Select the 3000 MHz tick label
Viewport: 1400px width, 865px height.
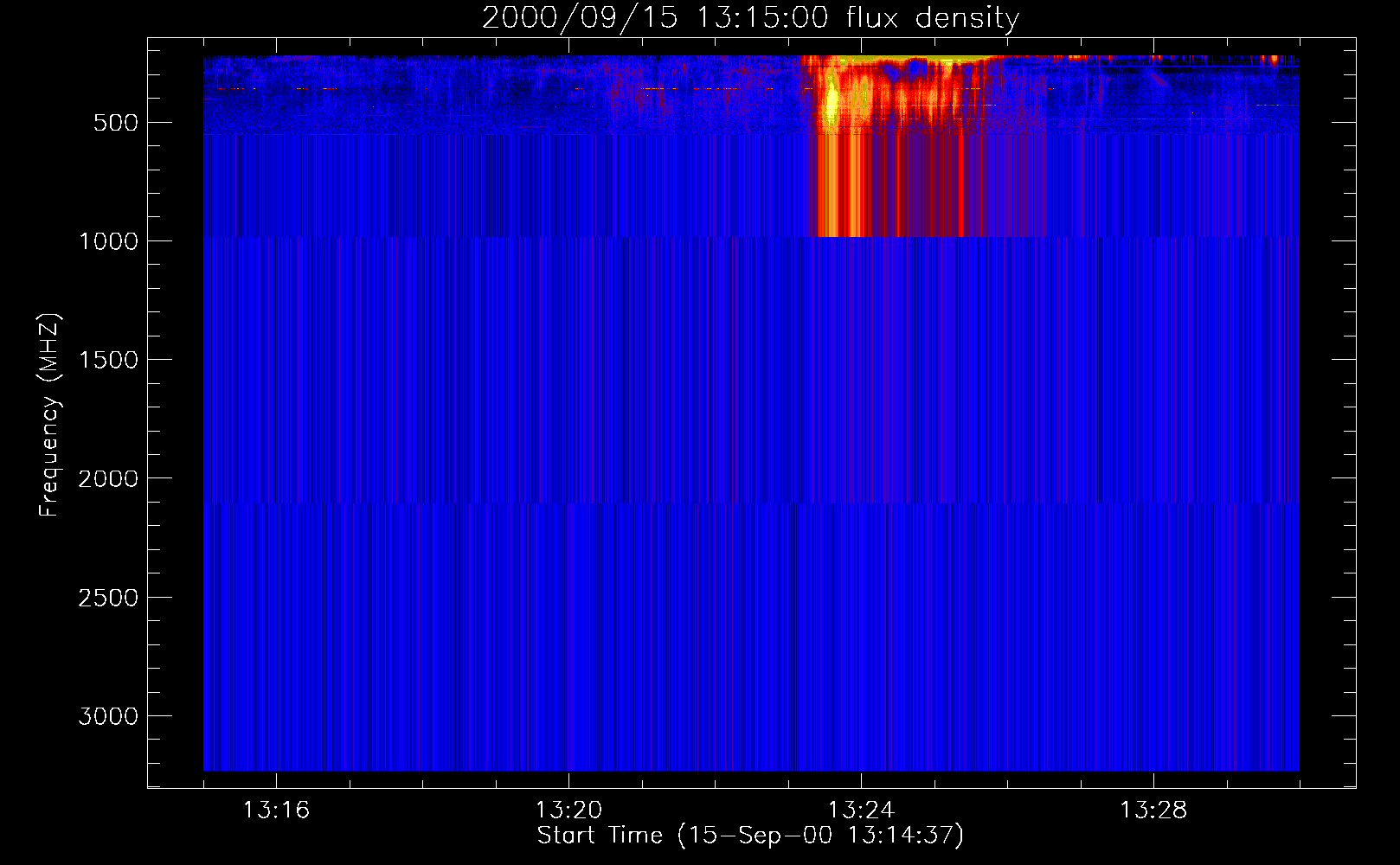(108, 716)
